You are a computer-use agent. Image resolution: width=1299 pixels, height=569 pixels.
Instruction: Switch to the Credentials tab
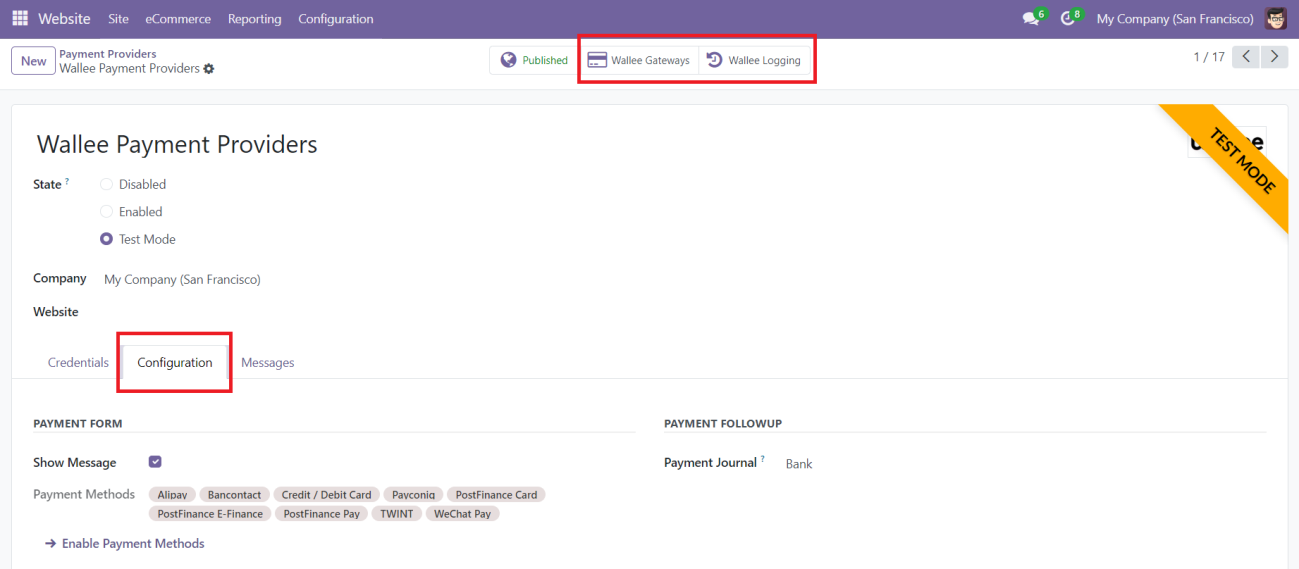pos(78,362)
